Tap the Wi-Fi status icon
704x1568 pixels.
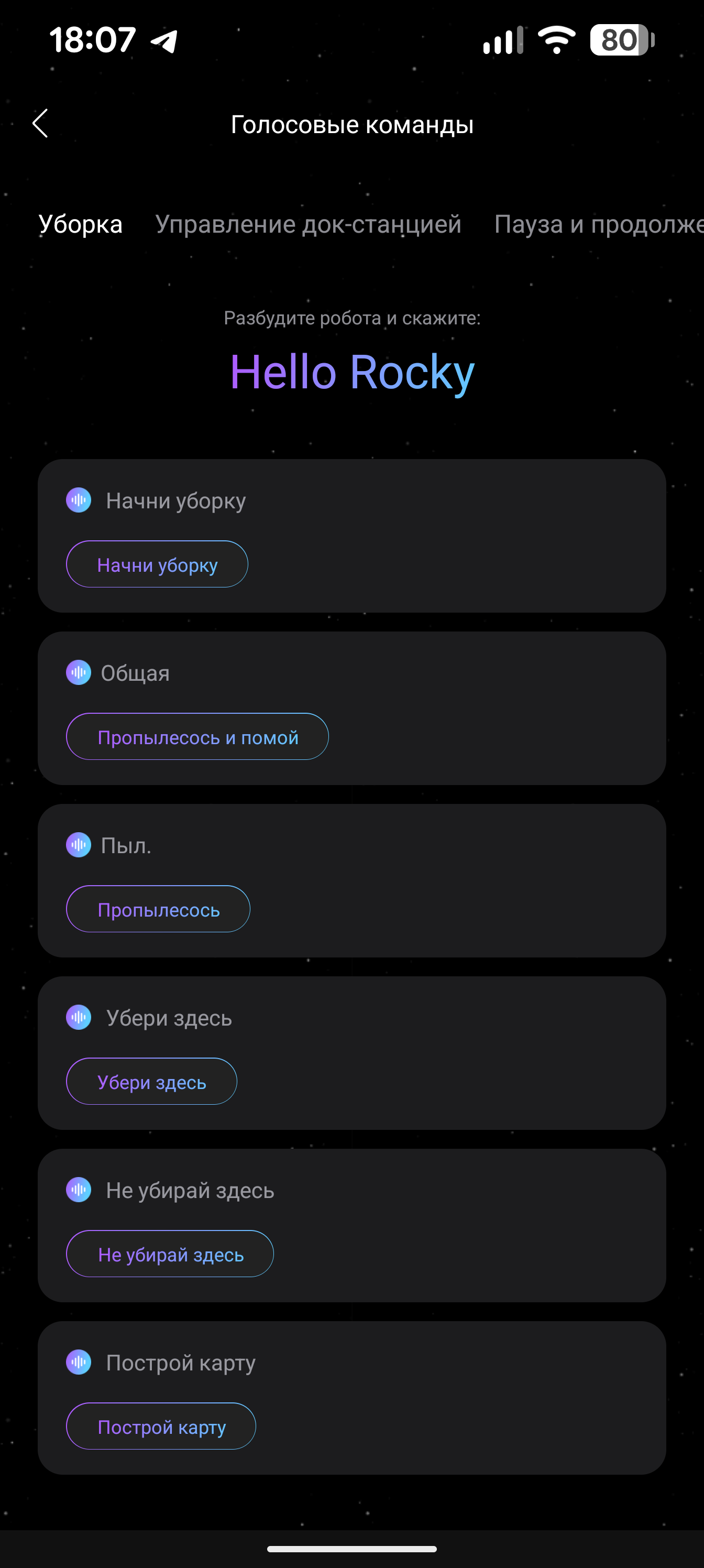tap(556, 40)
